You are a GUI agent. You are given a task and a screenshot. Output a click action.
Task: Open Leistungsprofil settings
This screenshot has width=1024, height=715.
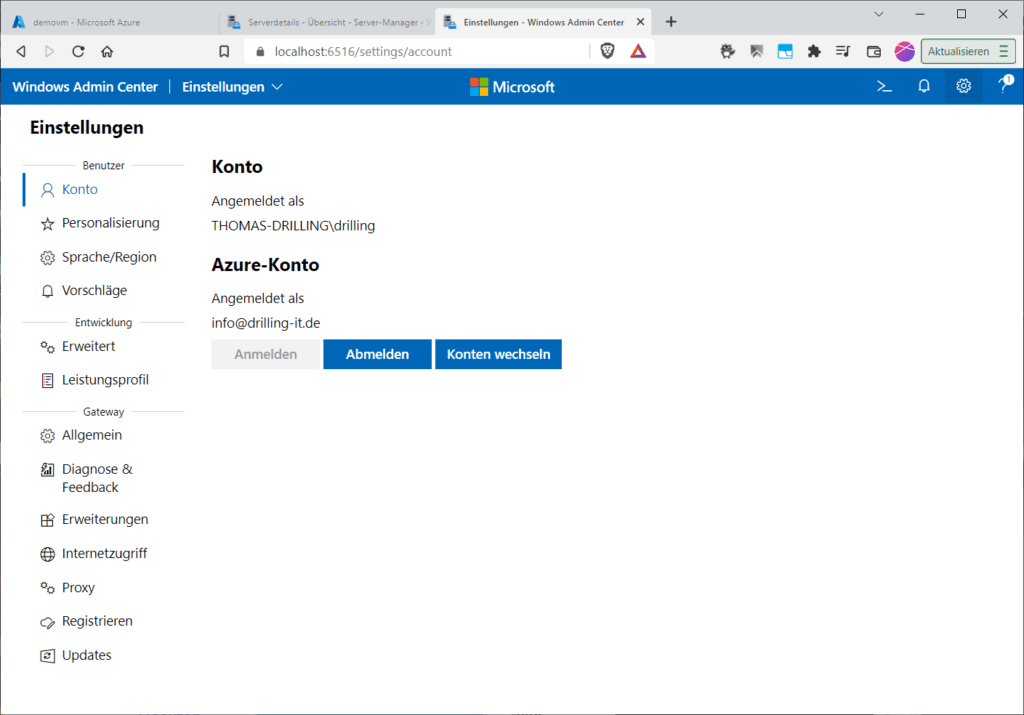[x=104, y=380]
